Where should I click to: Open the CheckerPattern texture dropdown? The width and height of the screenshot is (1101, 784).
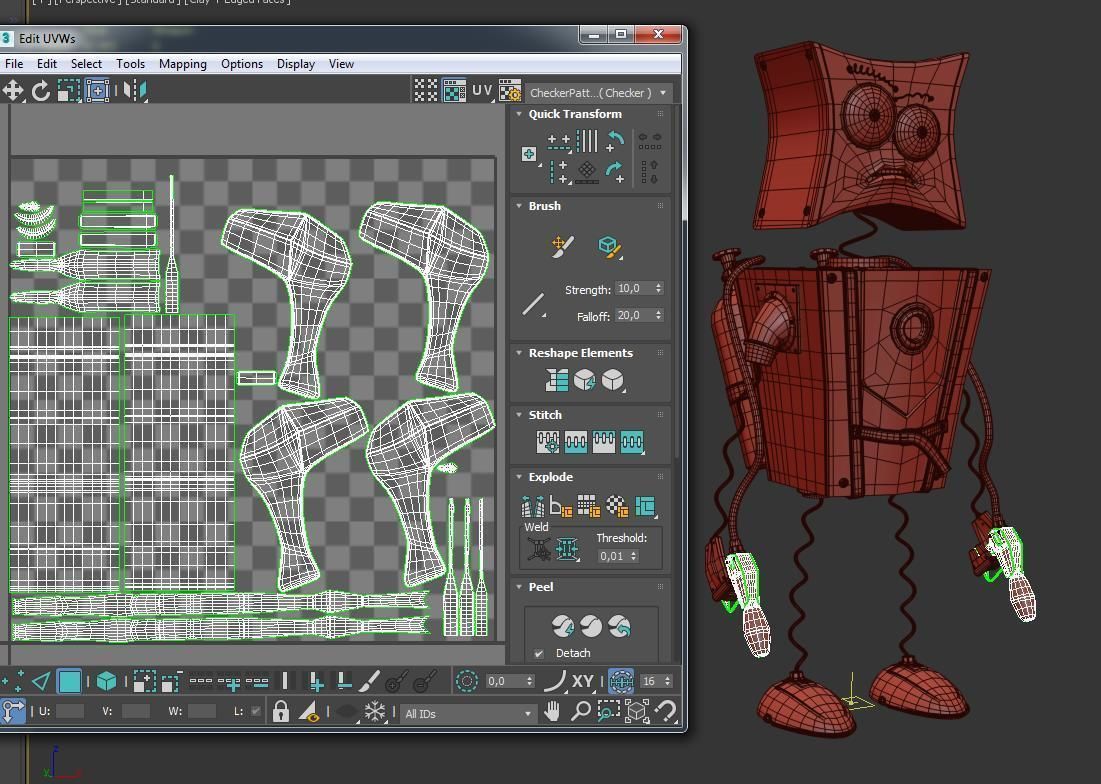(x=662, y=93)
